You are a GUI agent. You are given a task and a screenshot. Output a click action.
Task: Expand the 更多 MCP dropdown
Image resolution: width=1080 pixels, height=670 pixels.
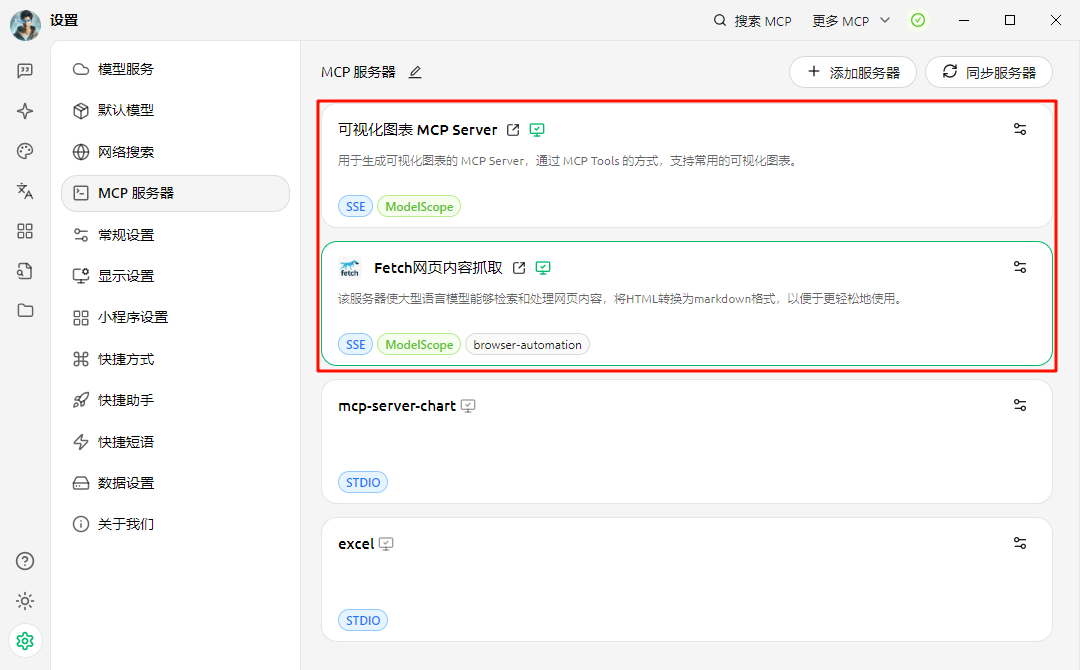pos(851,20)
